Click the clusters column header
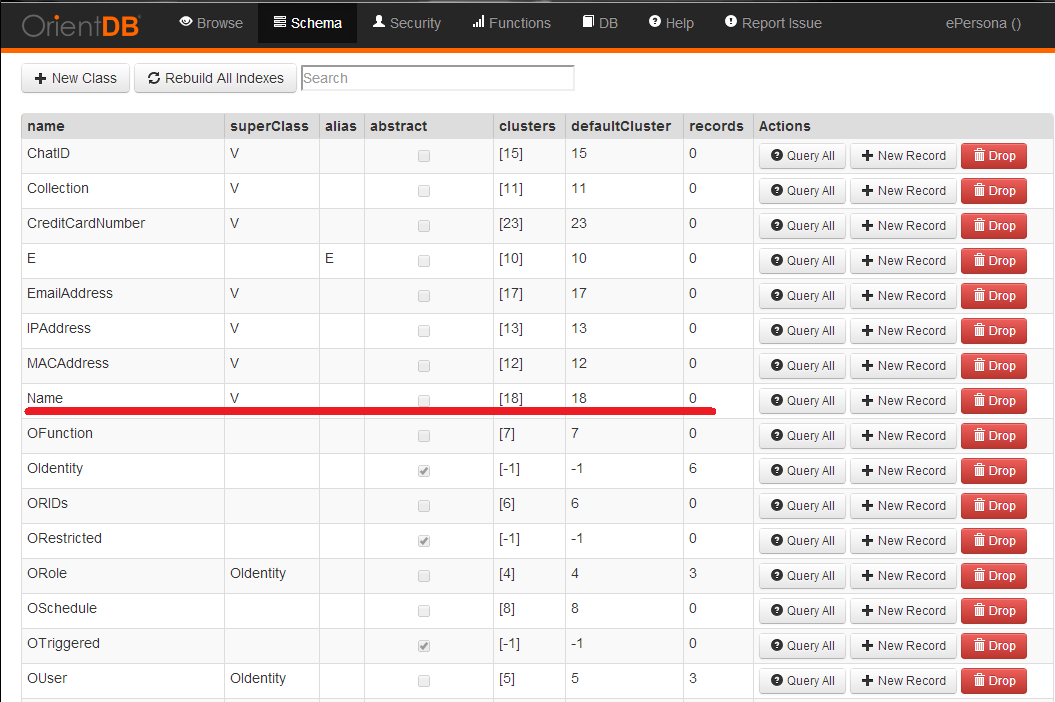This screenshot has width=1055, height=702. click(527, 126)
